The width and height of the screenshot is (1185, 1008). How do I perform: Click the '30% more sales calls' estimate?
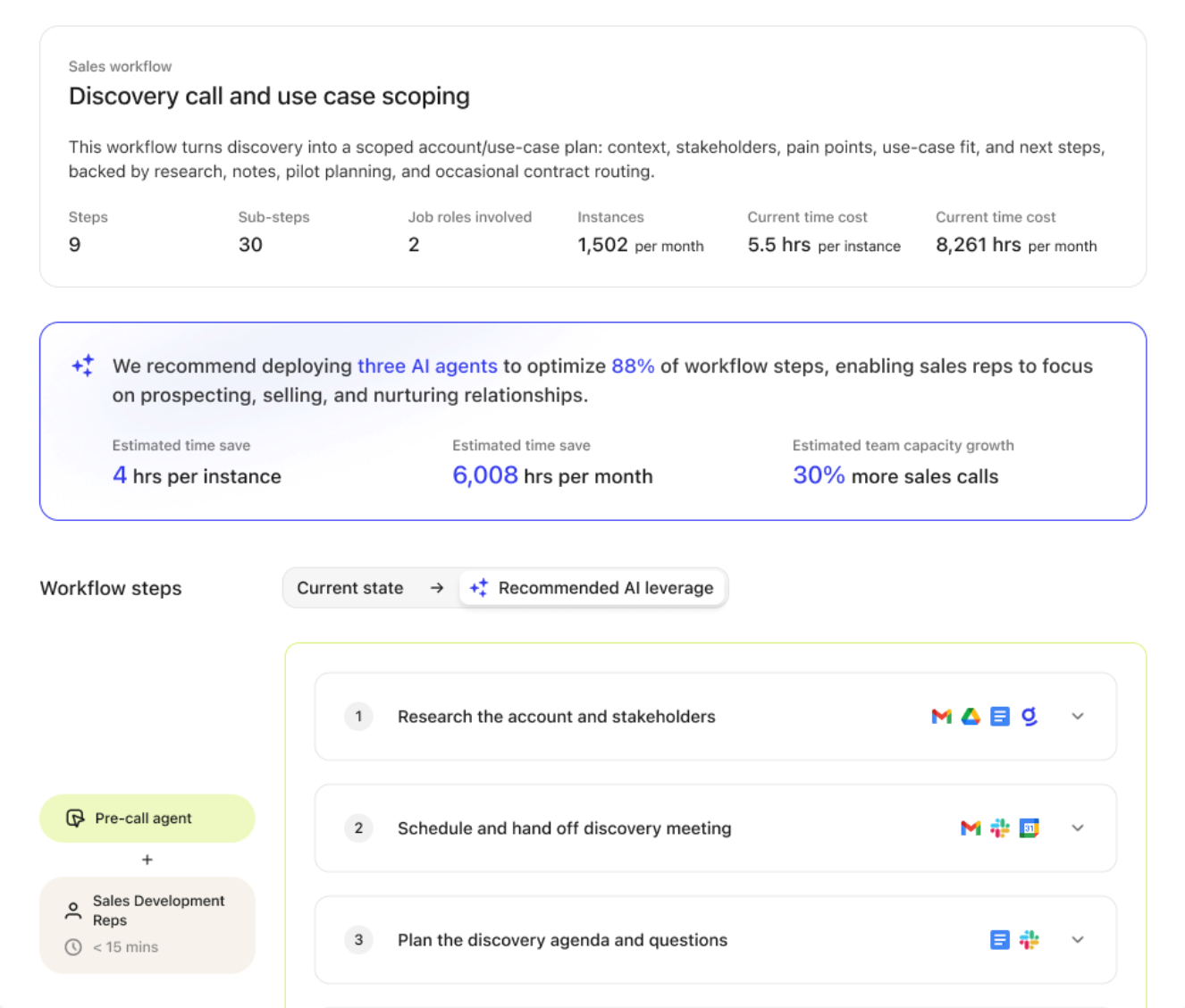[x=895, y=475]
